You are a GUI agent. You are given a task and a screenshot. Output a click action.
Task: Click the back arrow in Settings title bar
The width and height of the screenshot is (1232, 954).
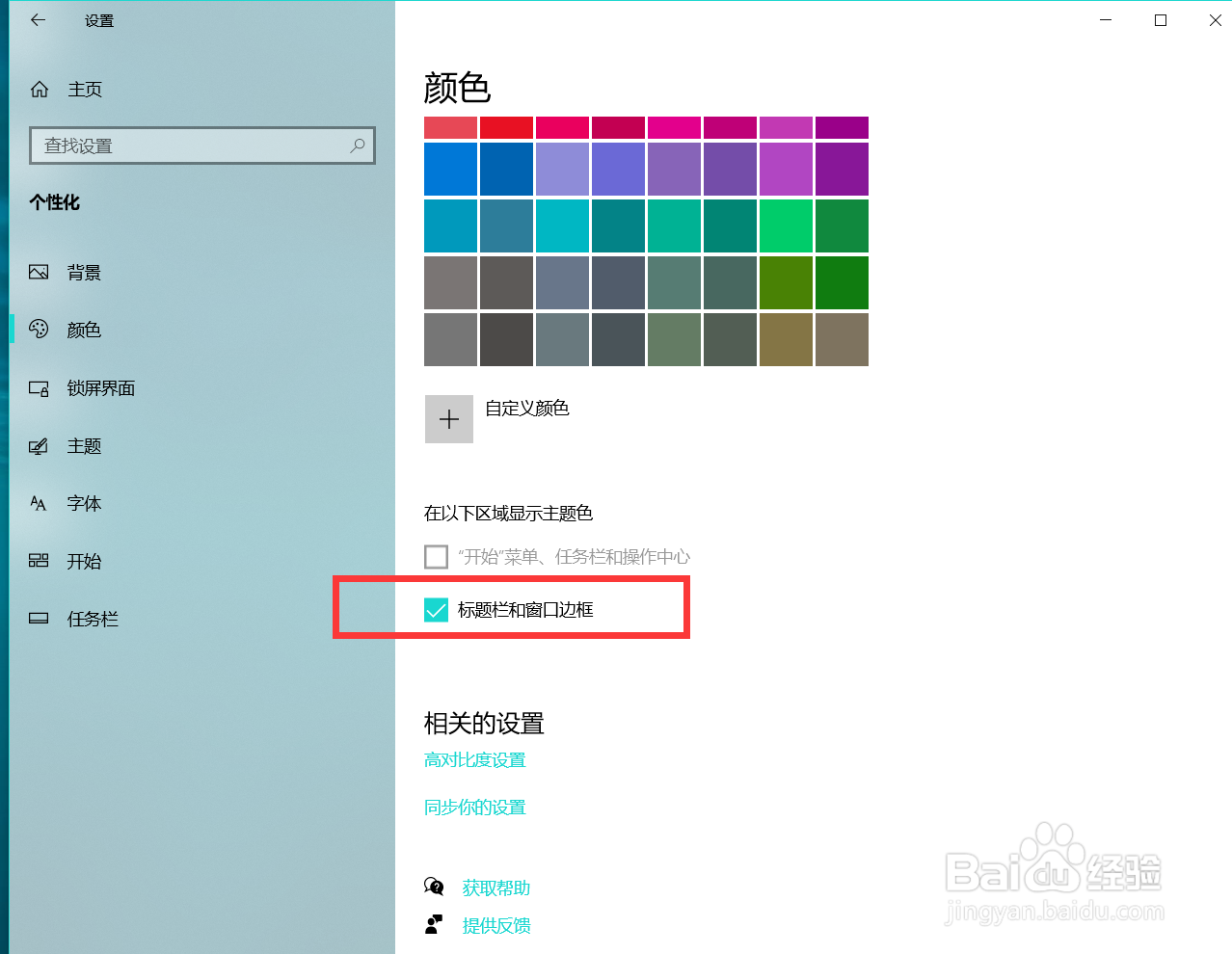click(38, 20)
